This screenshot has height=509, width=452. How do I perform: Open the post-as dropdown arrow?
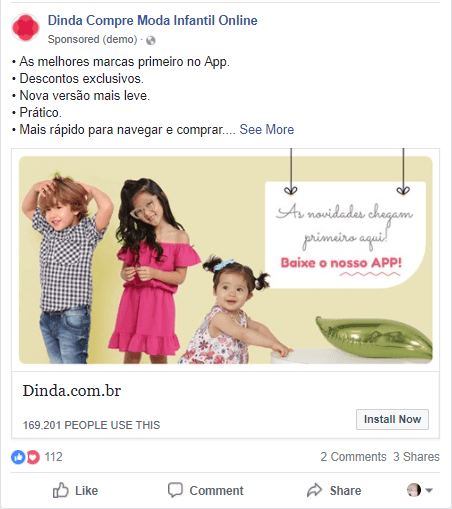click(x=429, y=490)
